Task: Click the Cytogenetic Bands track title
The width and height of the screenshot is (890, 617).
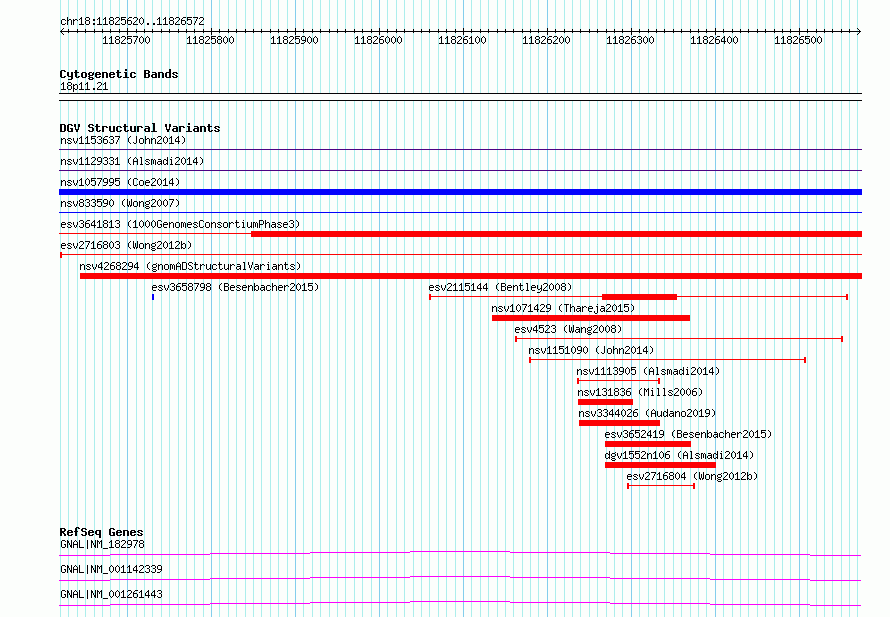Action: click(119, 74)
